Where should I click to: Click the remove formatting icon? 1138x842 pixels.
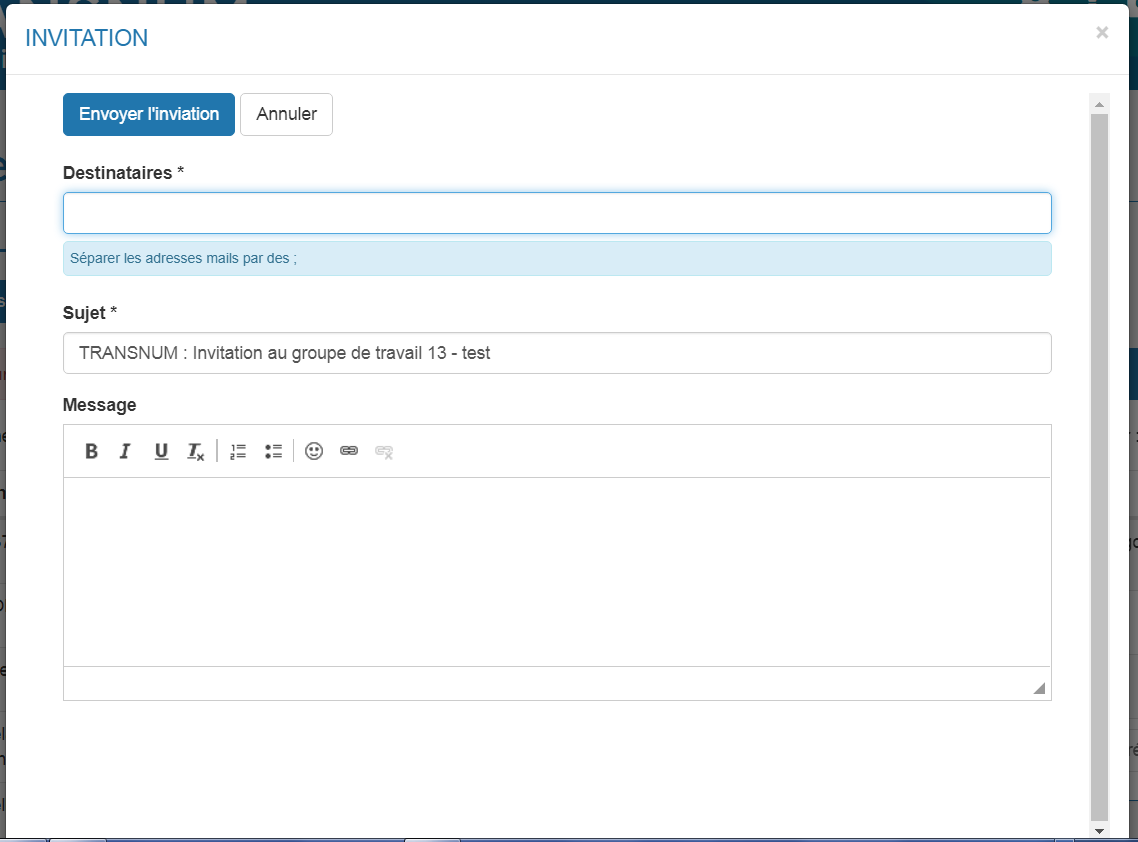coord(195,451)
